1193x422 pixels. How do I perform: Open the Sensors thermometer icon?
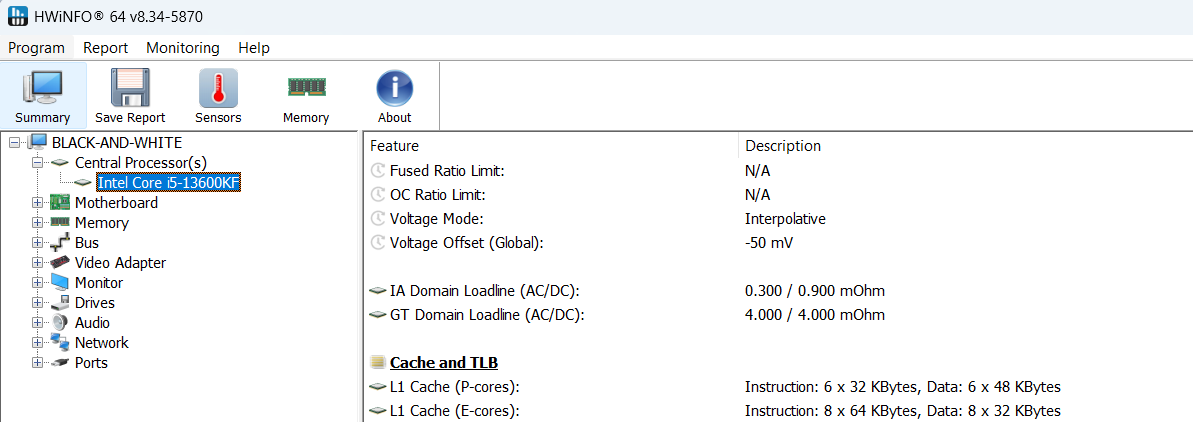click(x=218, y=88)
